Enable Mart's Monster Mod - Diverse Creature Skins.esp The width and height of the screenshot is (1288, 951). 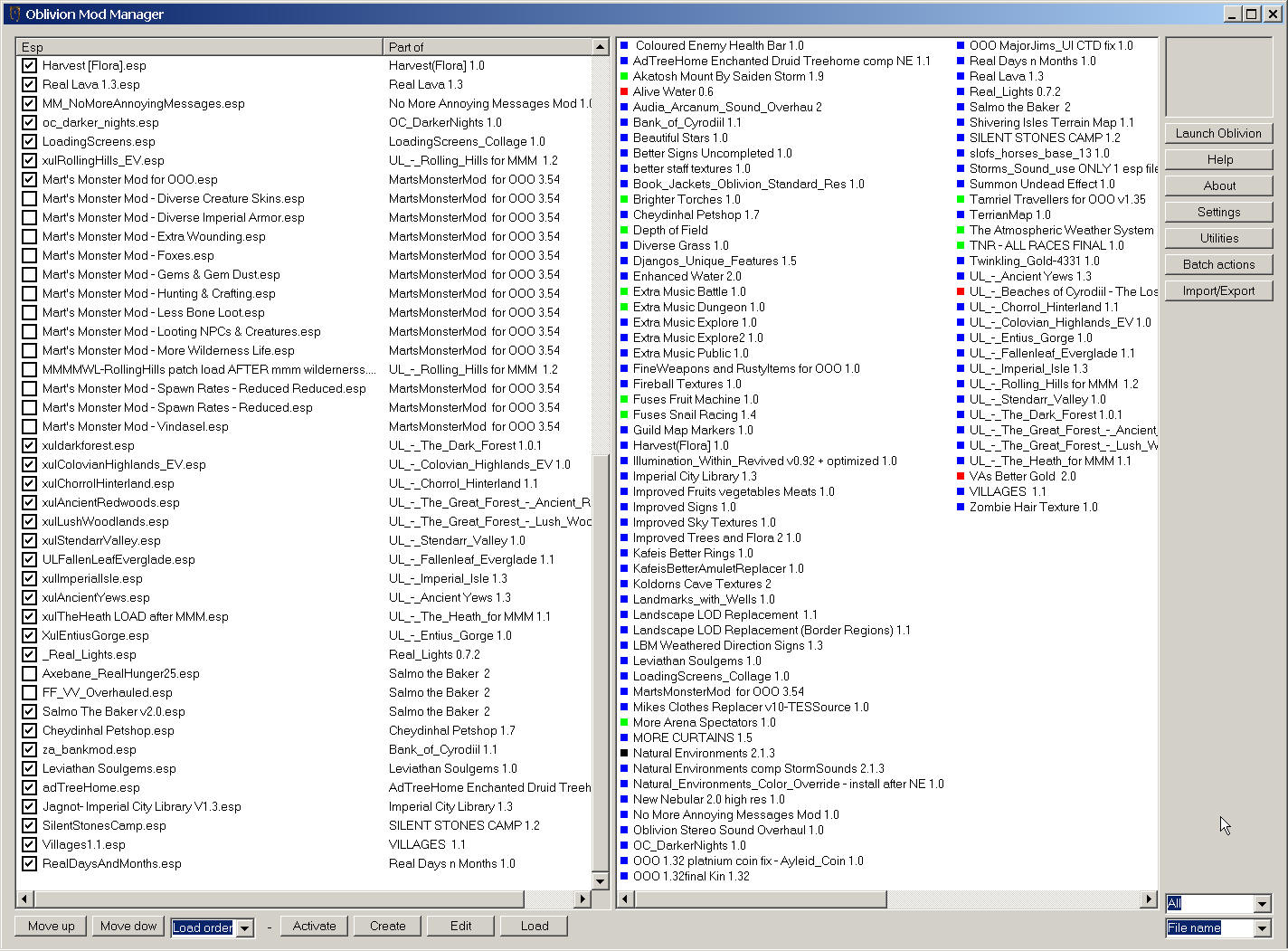(29, 198)
